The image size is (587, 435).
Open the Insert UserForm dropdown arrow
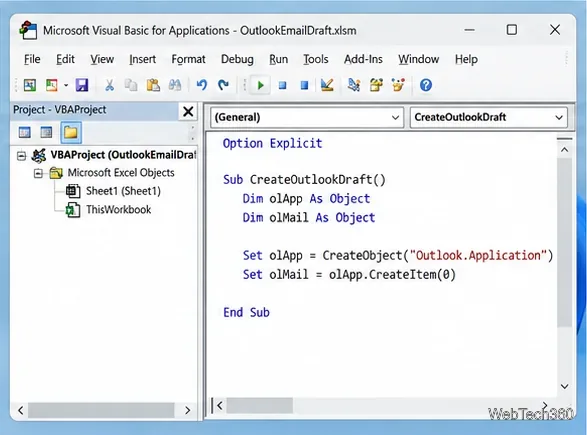pyautogui.click(x=66, y=85)
